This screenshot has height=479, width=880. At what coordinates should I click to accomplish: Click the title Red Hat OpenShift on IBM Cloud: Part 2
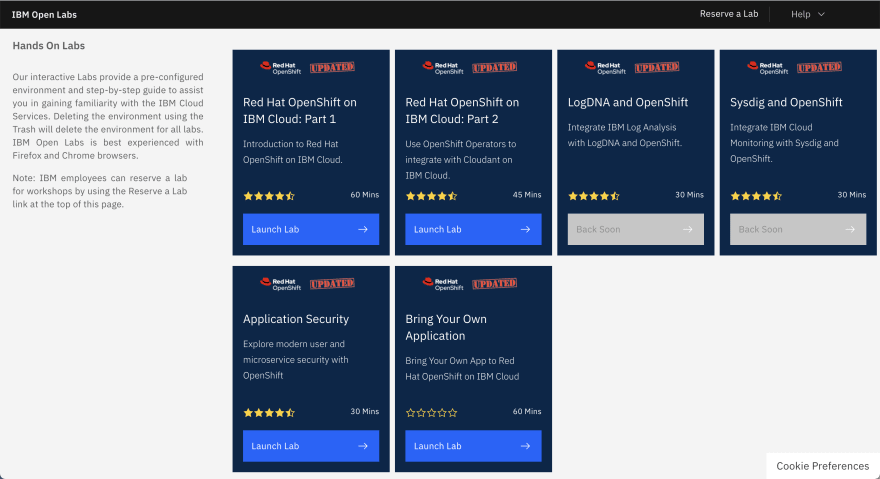tap(462, 111)
